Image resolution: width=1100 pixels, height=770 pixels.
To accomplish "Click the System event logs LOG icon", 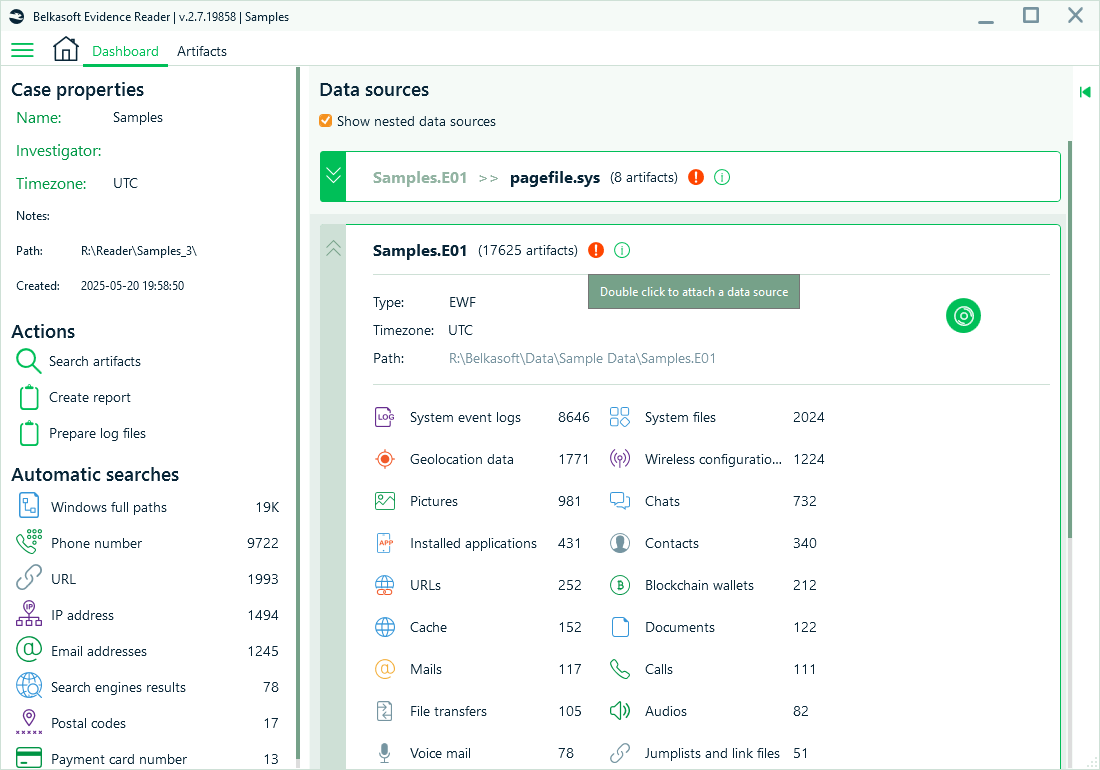I will (x=384, y=417).
